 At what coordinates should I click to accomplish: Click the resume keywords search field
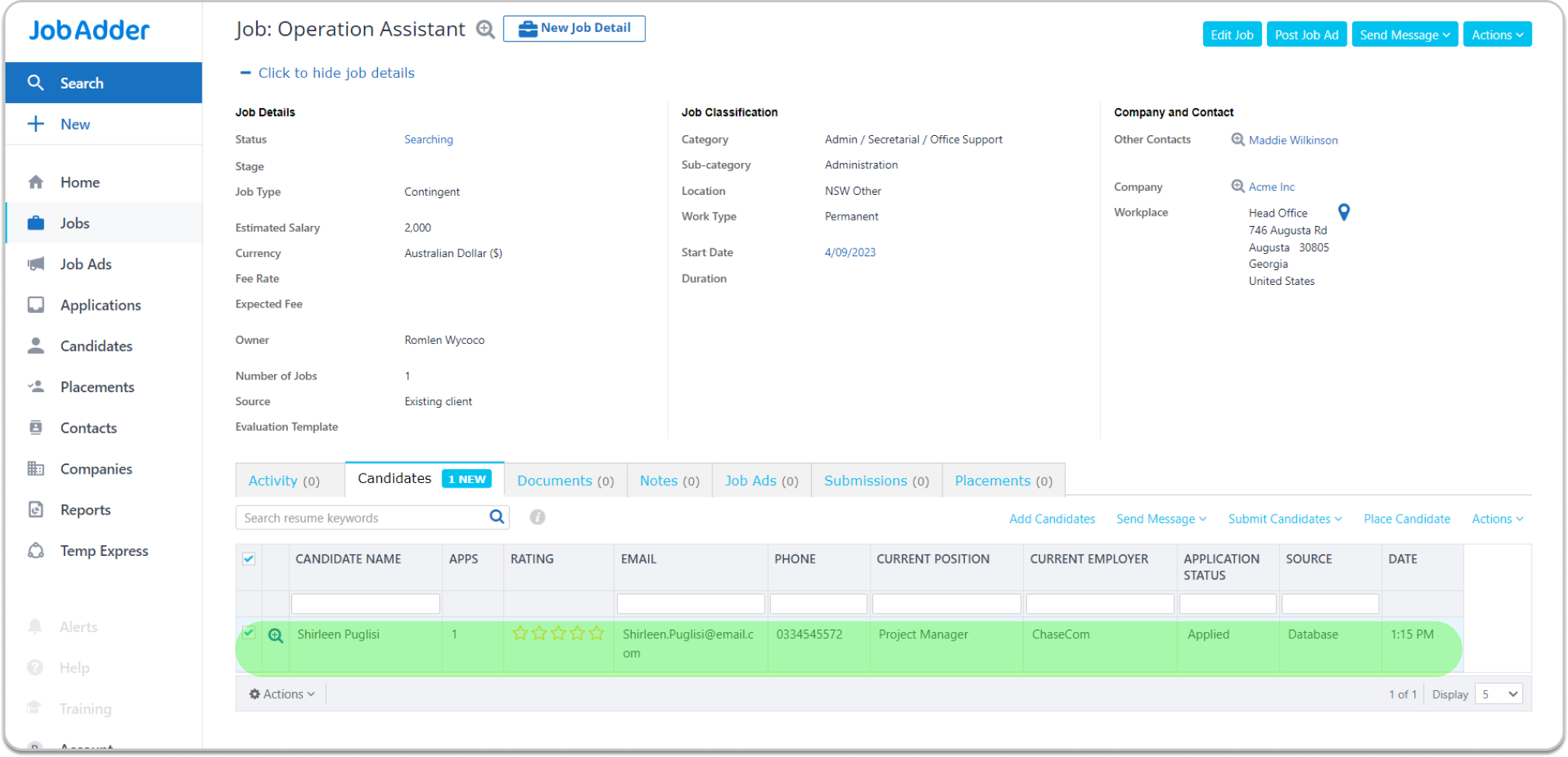click(365, 517)
